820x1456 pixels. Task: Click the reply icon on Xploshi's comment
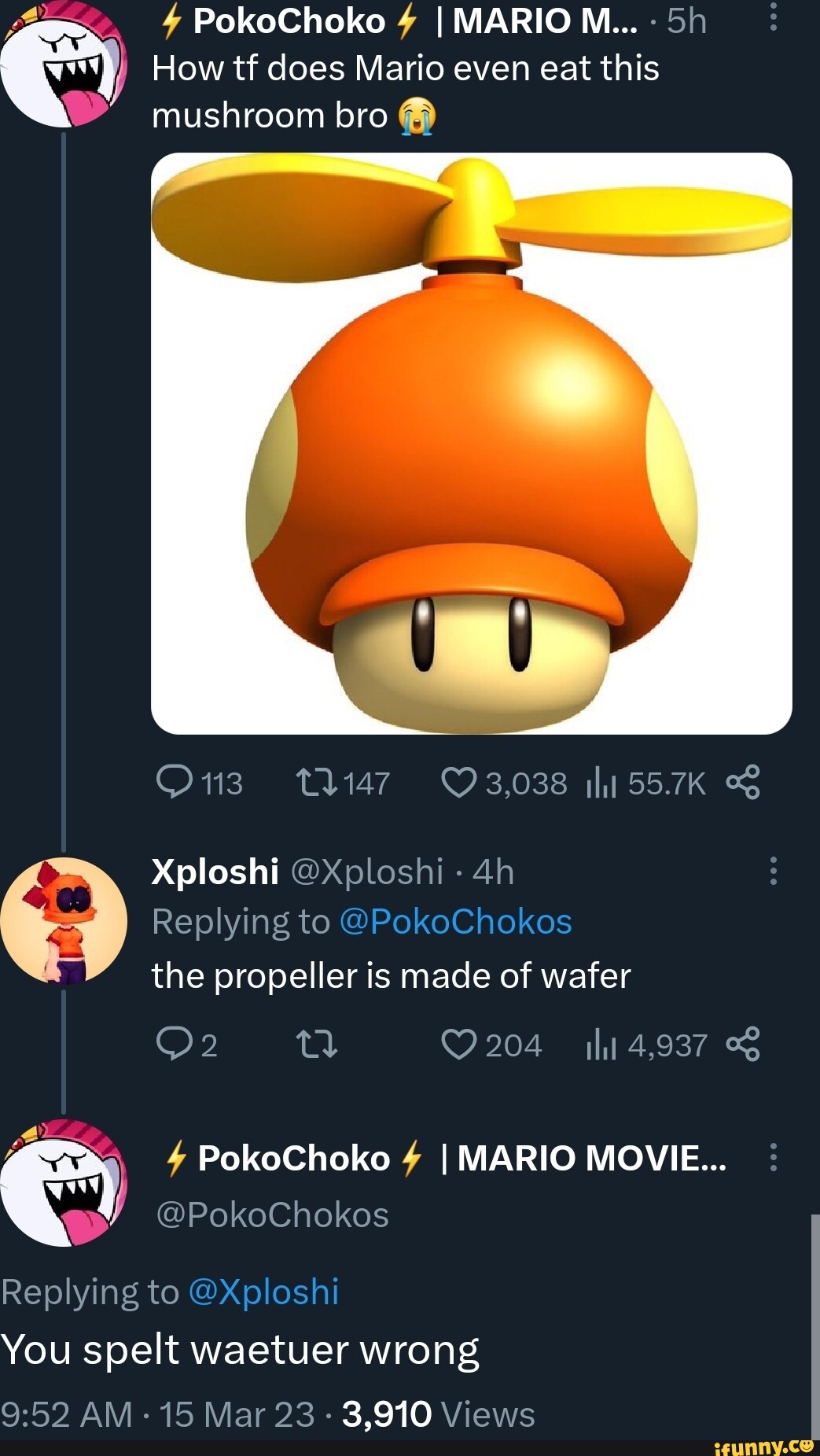pos(175,1045)
